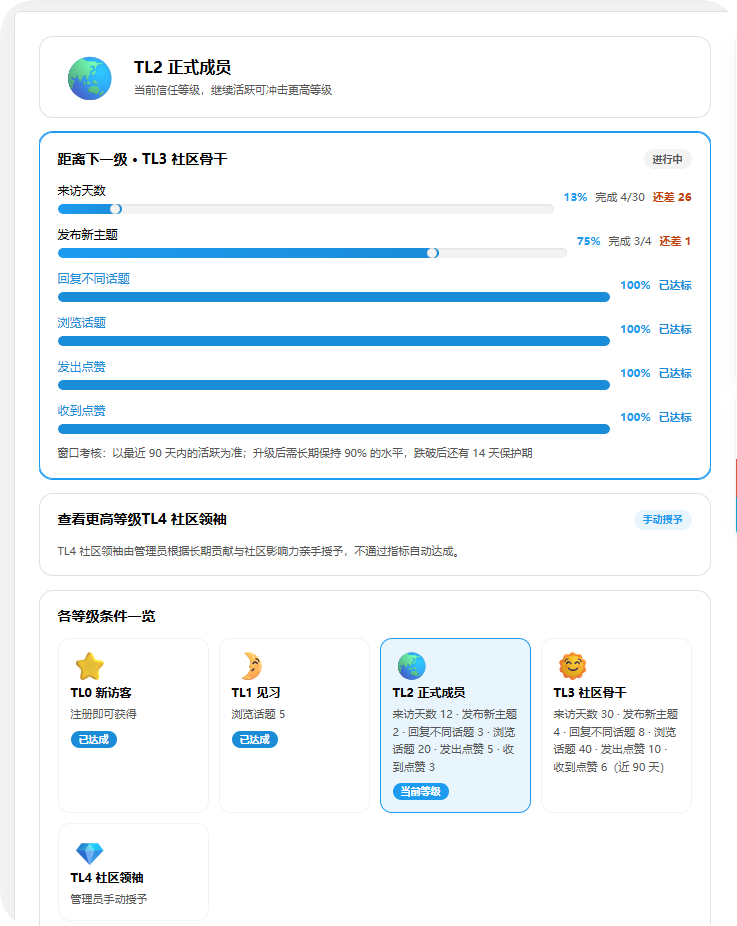737x926 pixels.
Task: Click the 各等级条件一览 heading
Action: pos(106,617)
